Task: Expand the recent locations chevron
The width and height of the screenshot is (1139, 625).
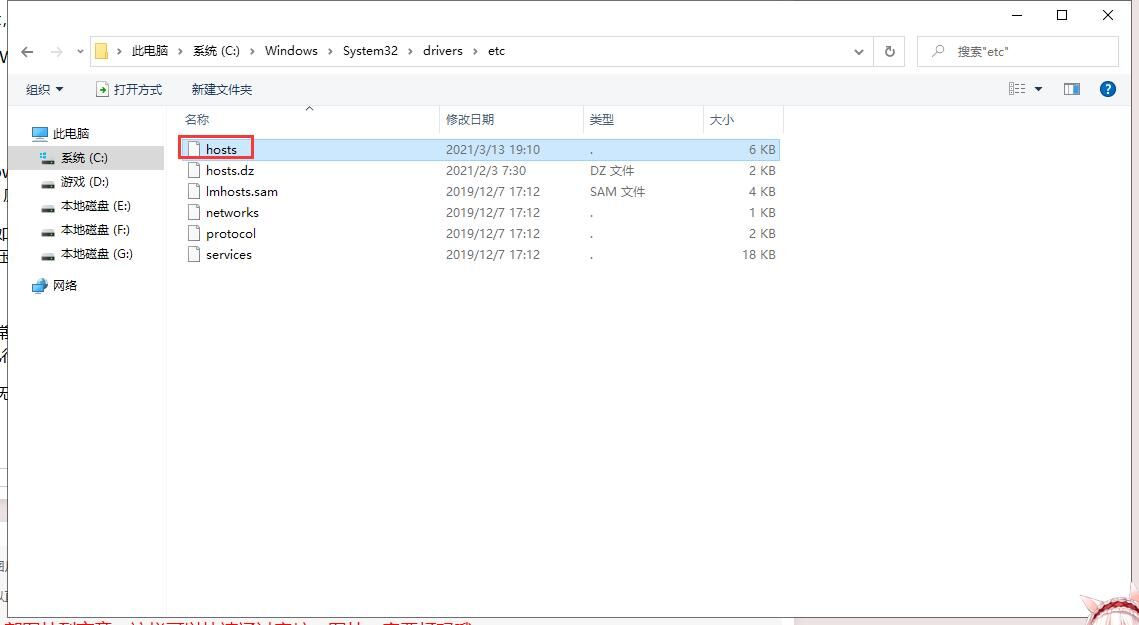Action: pyautogui.click(x=80, y=52)
